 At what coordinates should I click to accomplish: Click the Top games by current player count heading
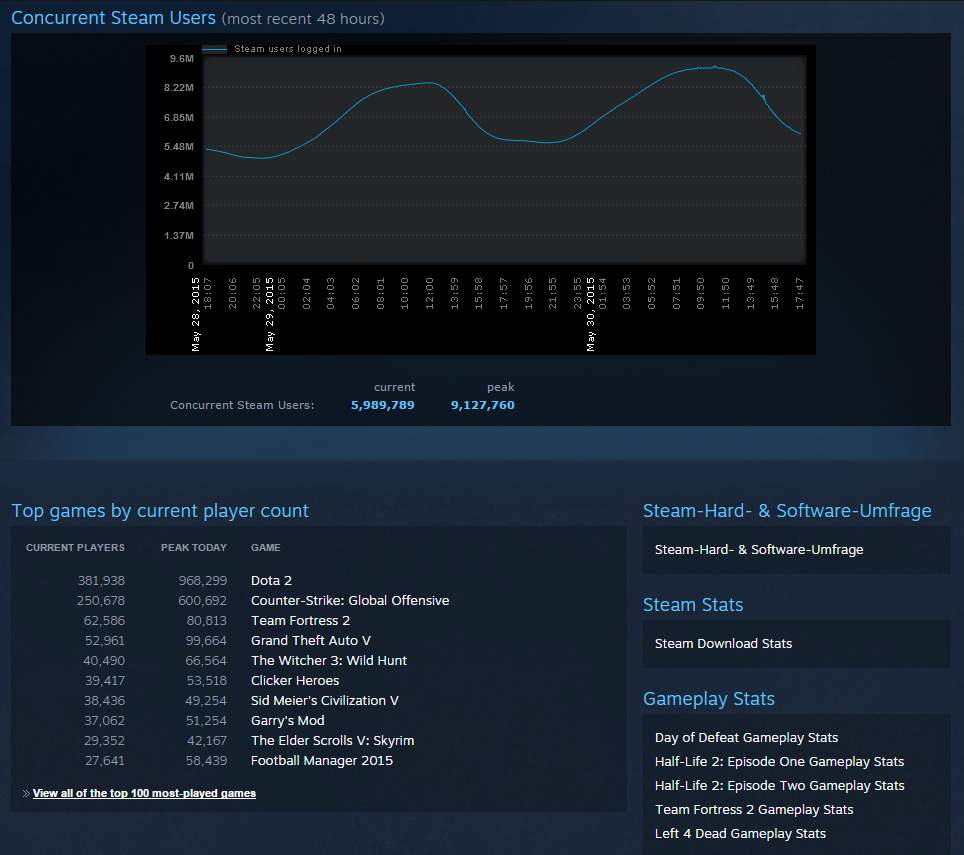160,511
